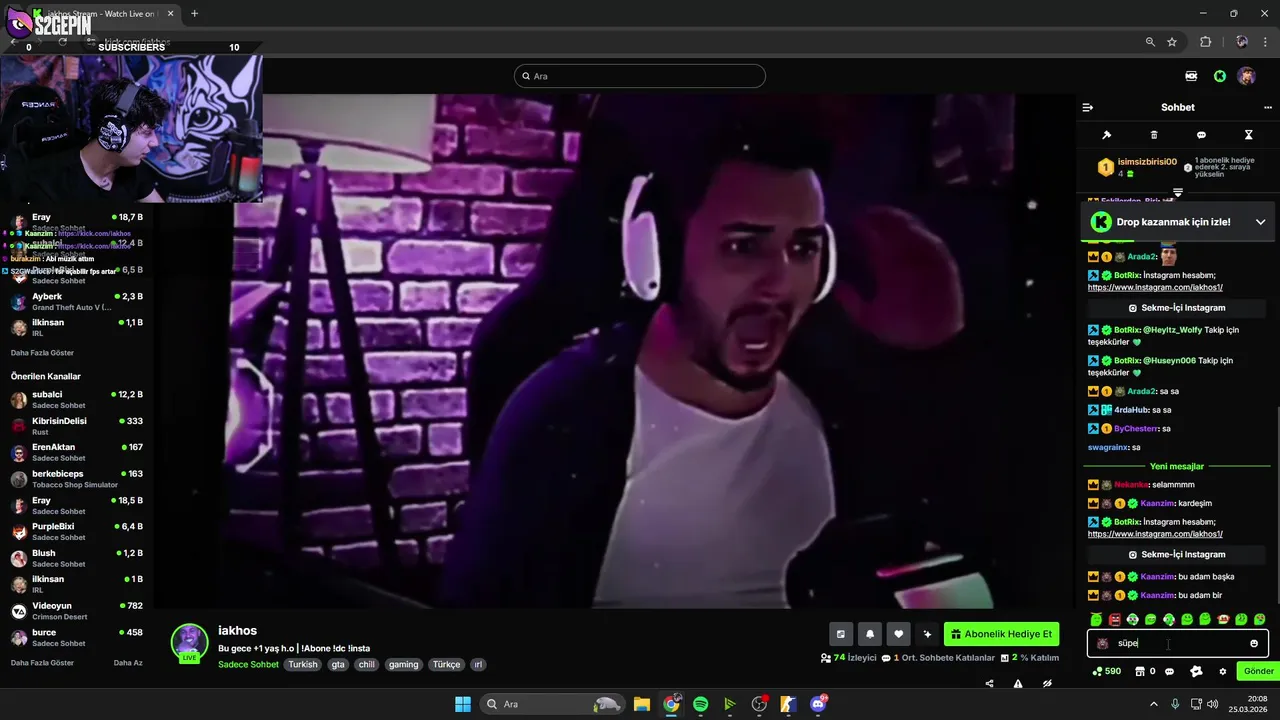Screen dimensions: 1280x720
Task: Collapse recommended list with Daha Az
Action: point(128,663)
